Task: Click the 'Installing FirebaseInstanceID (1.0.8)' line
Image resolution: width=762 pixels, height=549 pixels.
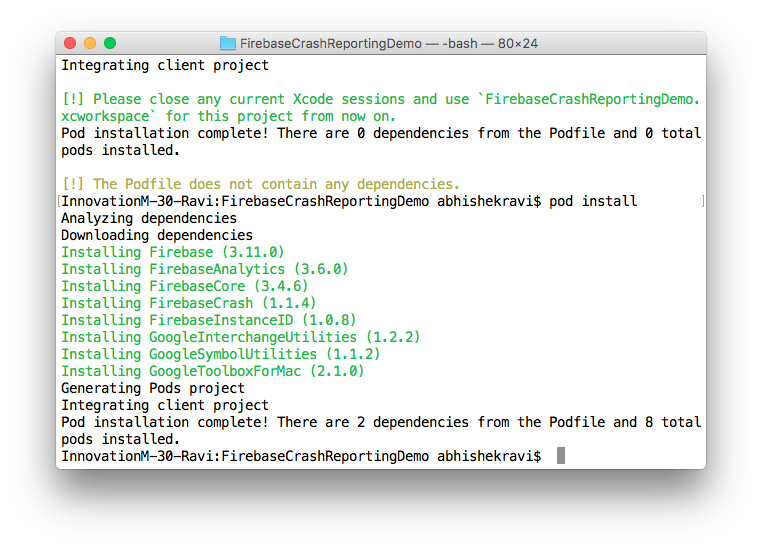Action: pyautogui.click(x=208, y=320)
